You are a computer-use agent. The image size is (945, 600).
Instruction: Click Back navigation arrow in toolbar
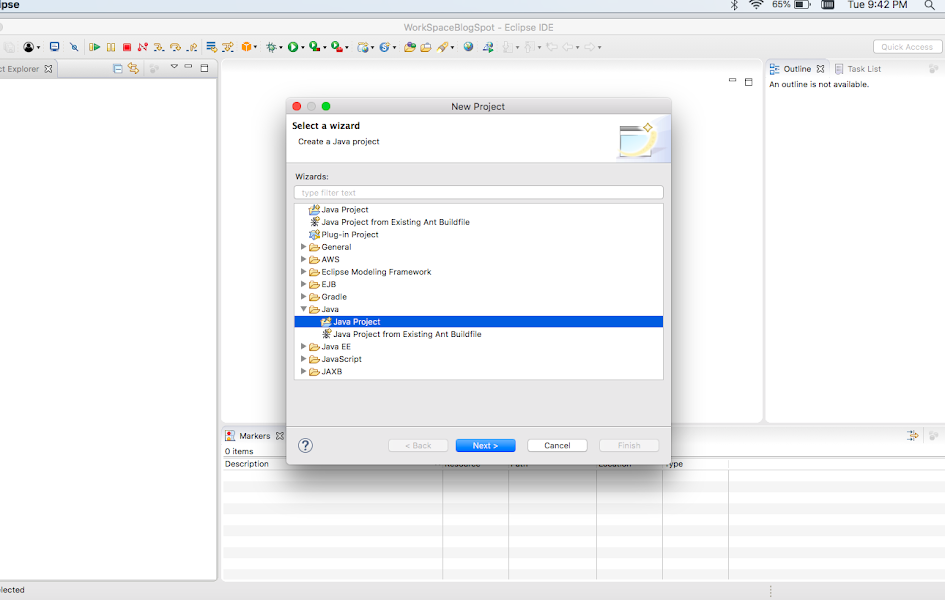tap(568, 47)
